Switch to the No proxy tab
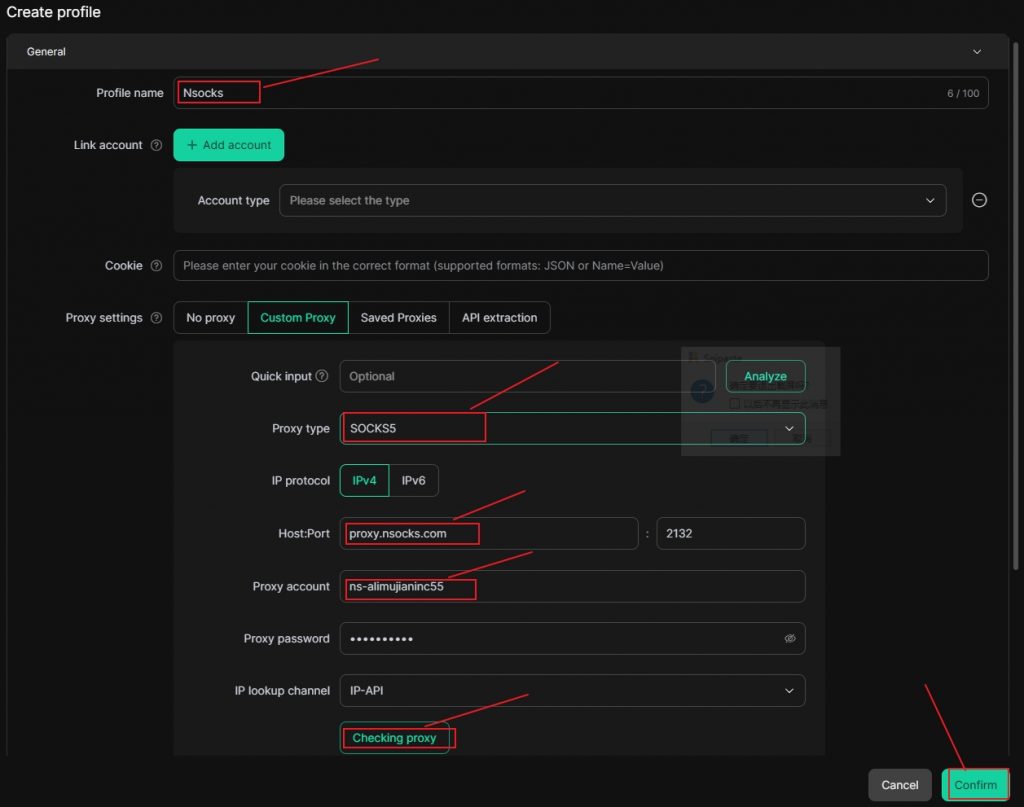 coord(209,317)
